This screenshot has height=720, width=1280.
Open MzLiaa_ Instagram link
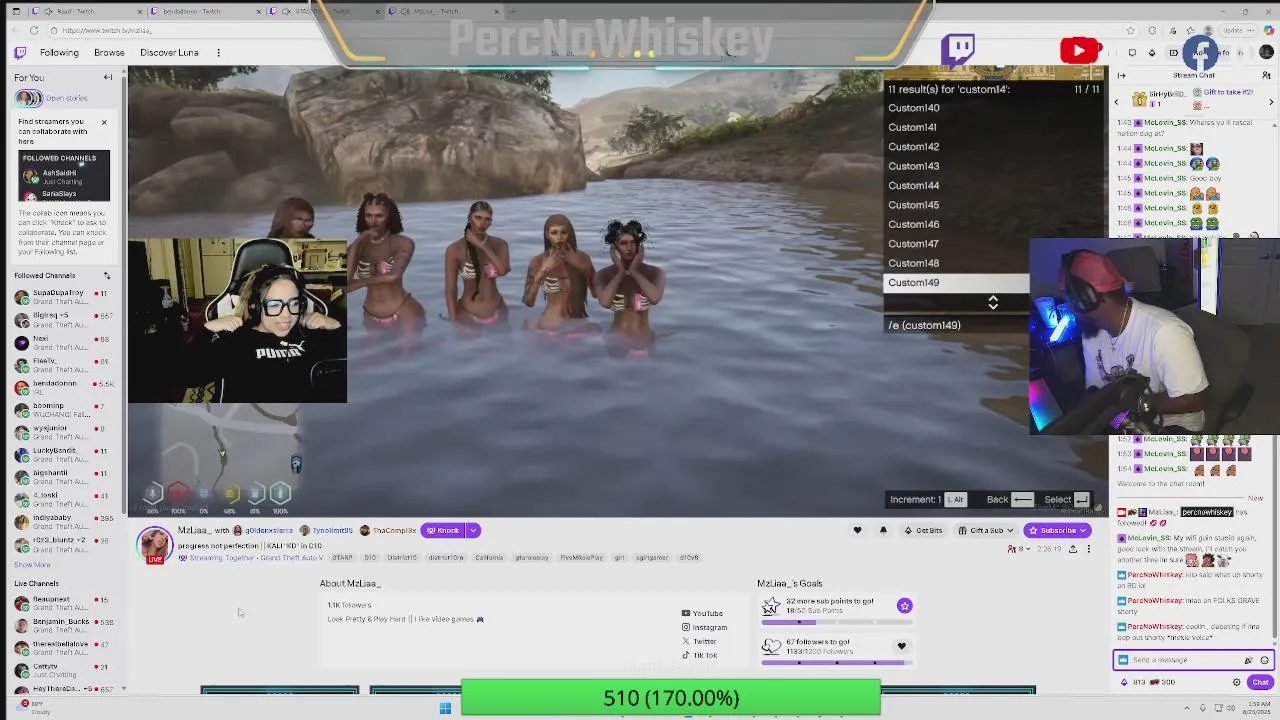click(704, 627)
